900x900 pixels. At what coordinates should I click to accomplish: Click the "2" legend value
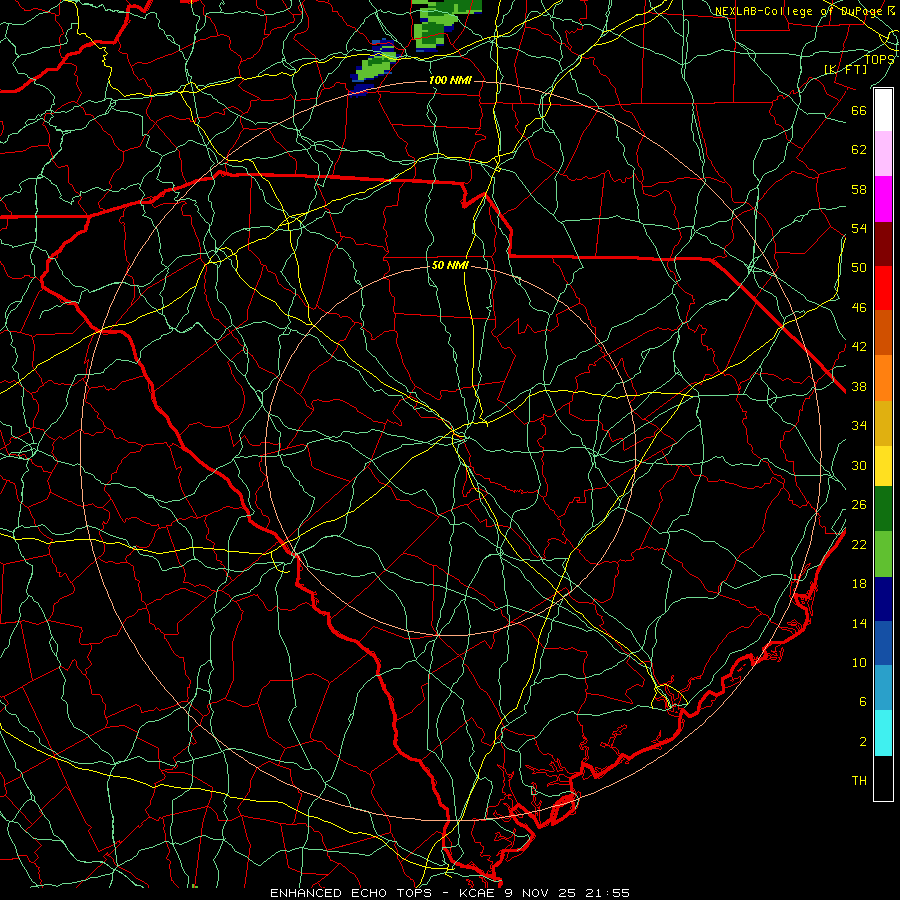(x=863, y=741)
